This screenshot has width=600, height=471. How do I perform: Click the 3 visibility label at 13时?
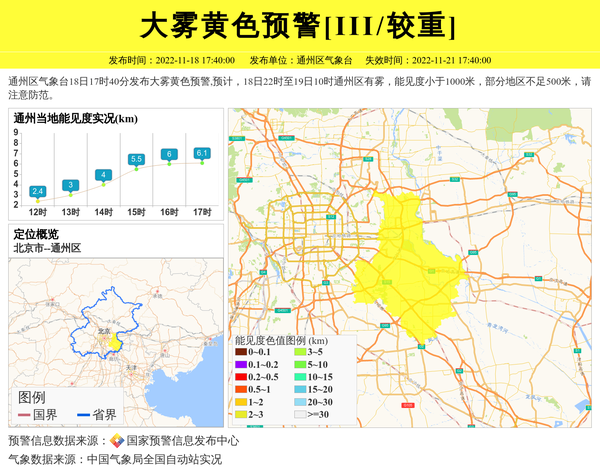70,185
